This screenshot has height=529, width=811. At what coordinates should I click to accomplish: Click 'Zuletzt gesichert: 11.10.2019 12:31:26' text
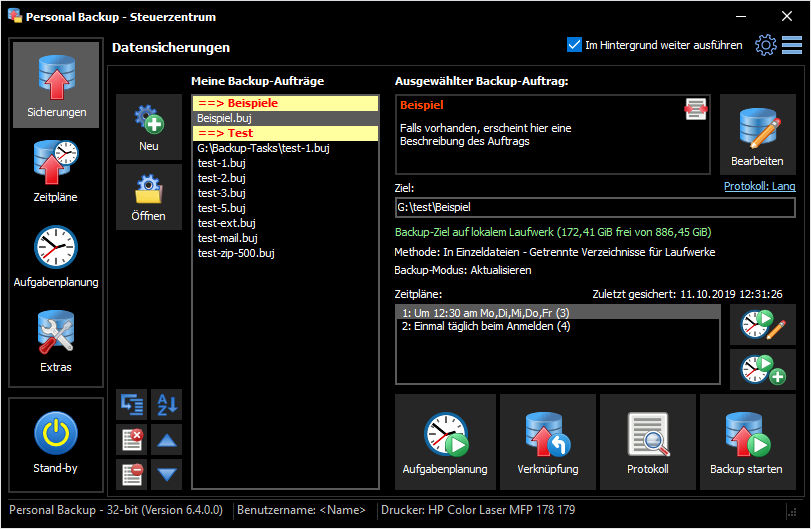[x=687, y=294]
